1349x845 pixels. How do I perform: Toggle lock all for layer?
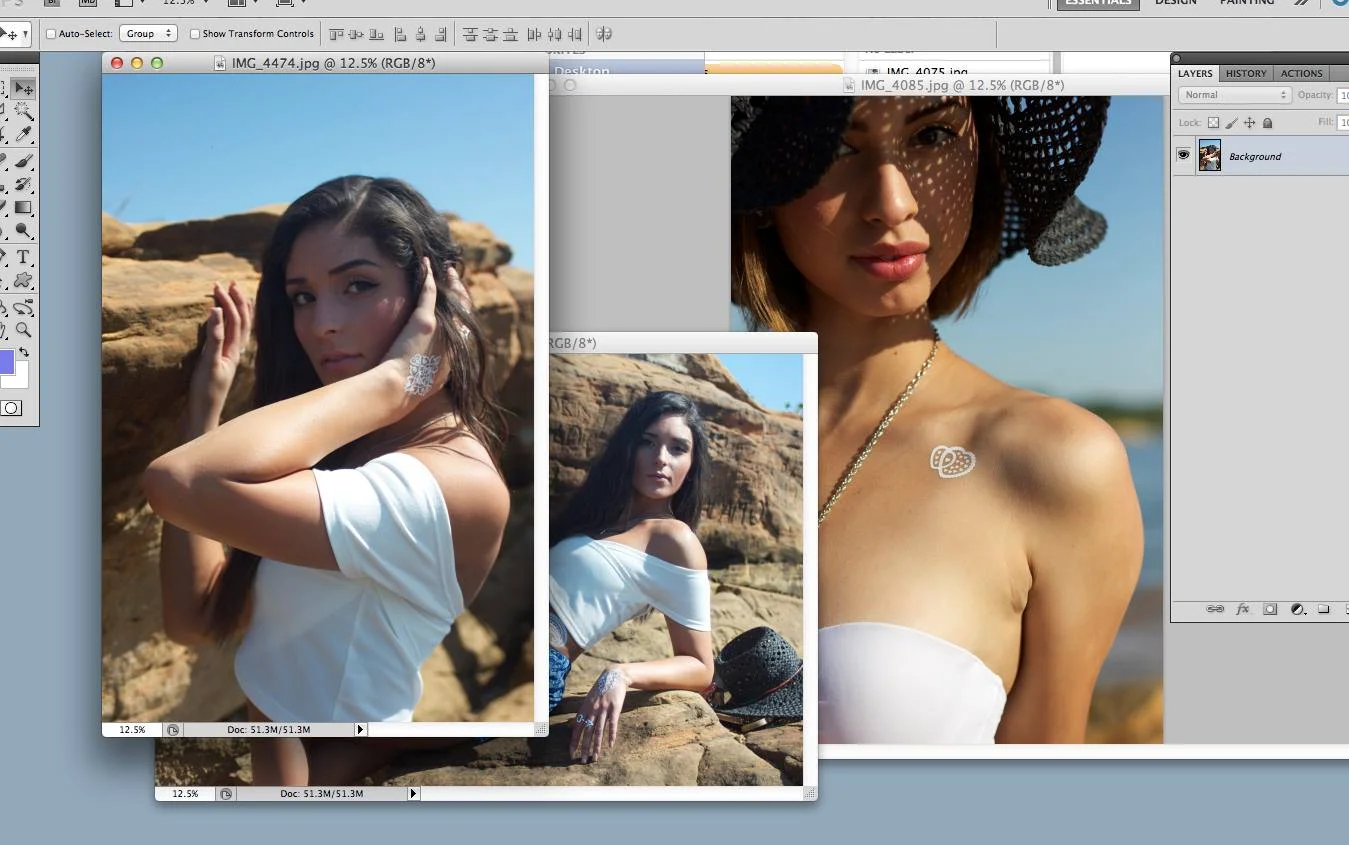pyautogui.click(x=1267, y=122)
